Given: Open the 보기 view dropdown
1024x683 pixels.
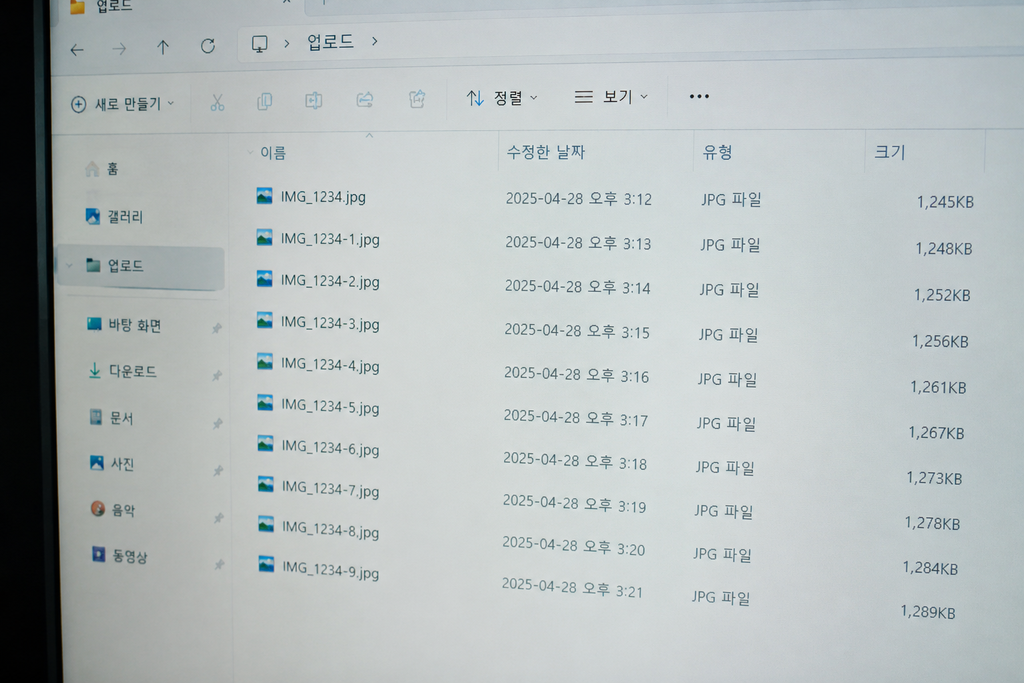Looking at the screenshot, I should pyautogui.click(x=611, y=97).
